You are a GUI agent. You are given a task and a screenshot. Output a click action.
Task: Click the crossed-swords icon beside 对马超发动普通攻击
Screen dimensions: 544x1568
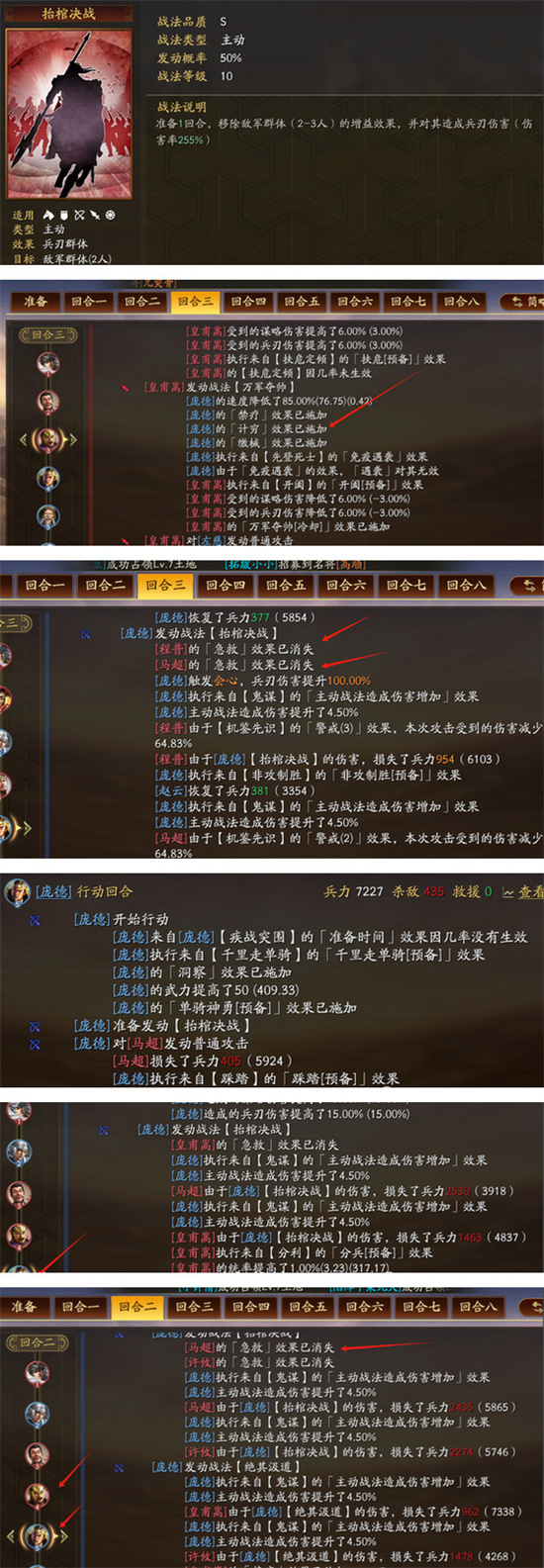tap(35, 1044)
